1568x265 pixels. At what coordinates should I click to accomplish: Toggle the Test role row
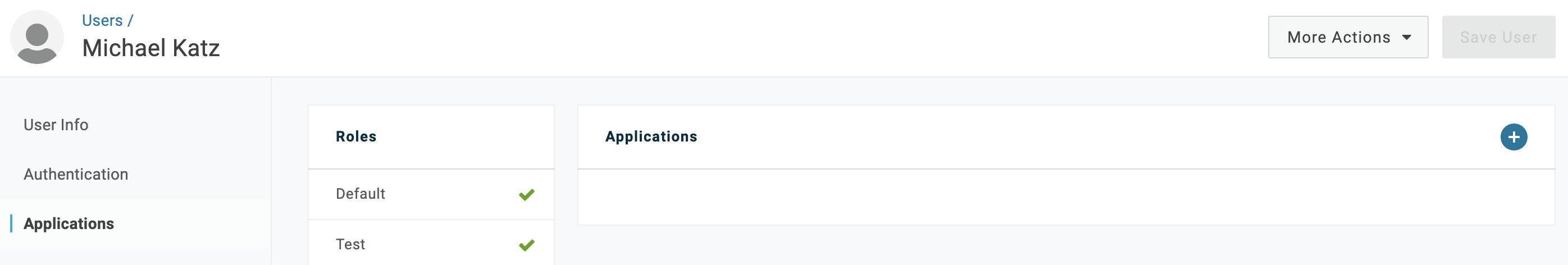(431, 244)
